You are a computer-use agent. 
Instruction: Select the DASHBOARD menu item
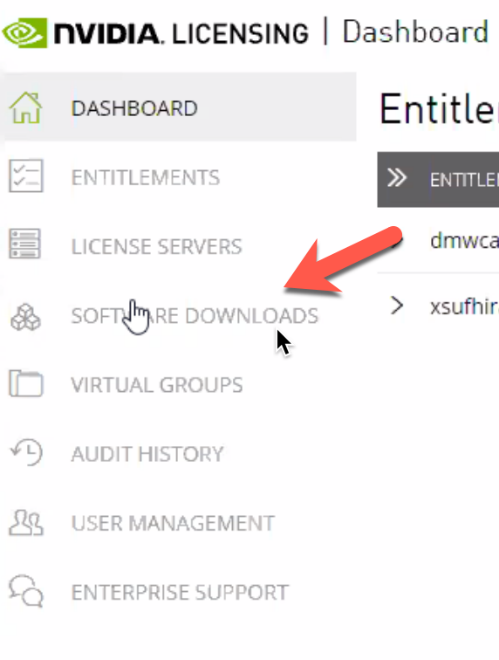[x=180, y=107]
